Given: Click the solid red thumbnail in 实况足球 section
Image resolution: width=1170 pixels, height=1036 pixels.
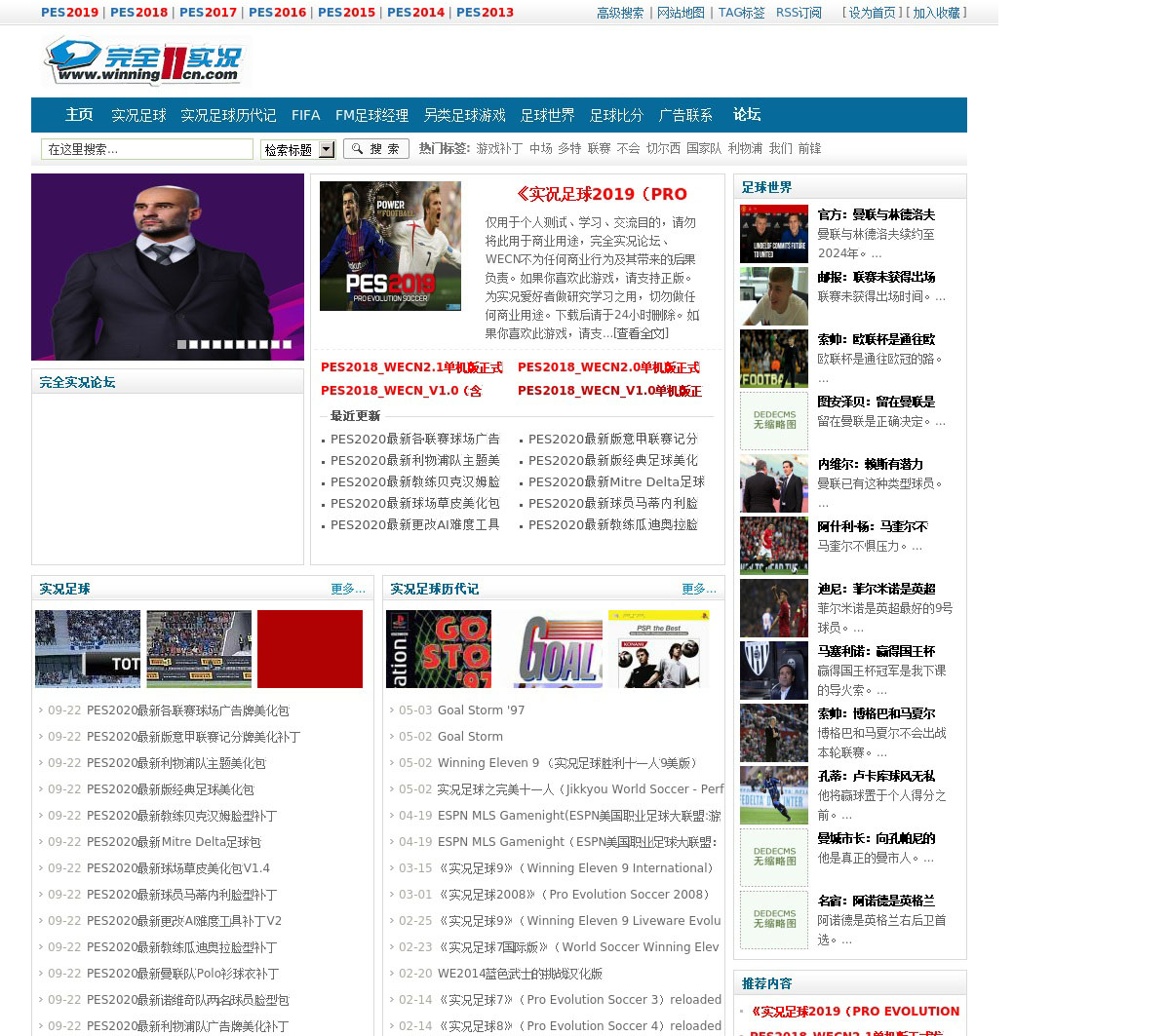Looking at the screenshot, I should tap(310, 649).
